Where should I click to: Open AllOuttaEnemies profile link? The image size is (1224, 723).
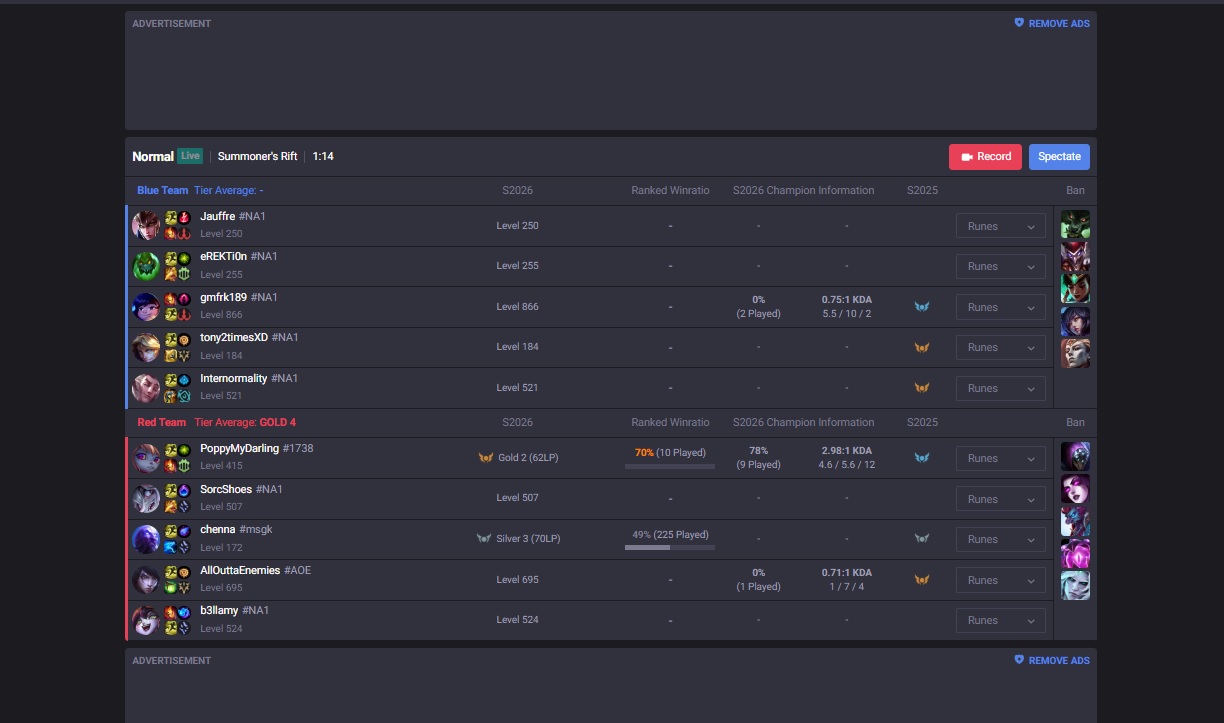tap(256, 570)
